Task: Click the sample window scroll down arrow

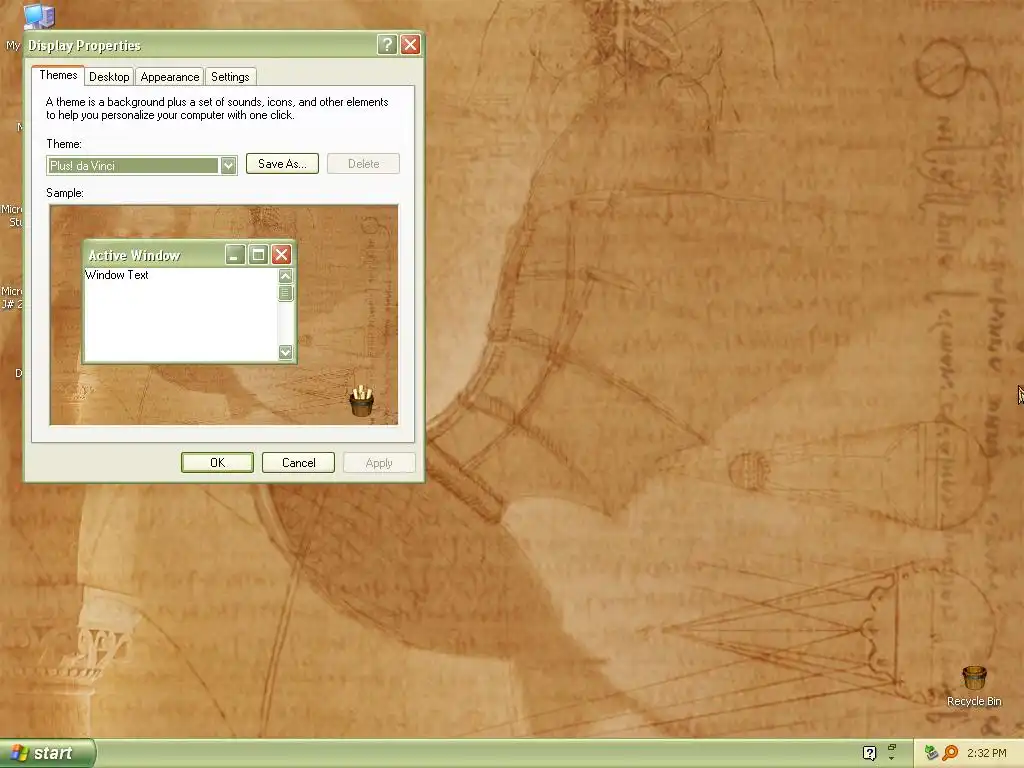Action: click(285, 352)
